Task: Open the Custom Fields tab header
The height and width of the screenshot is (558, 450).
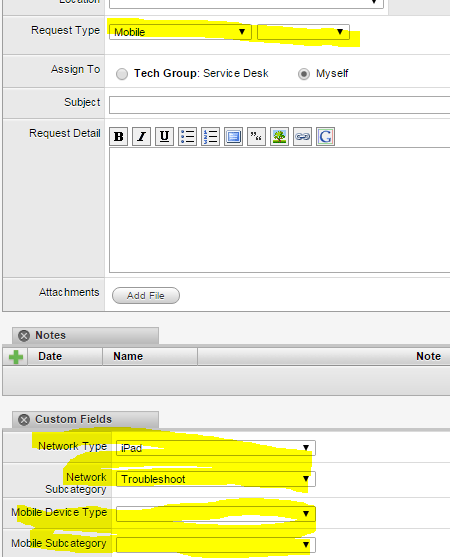Action: pos(85,420)
